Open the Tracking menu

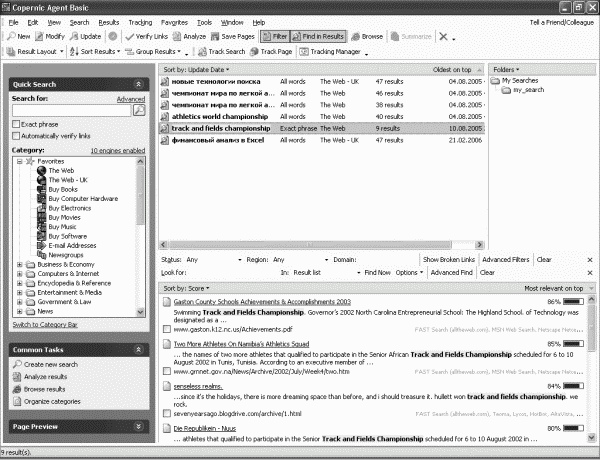[140, 23]
